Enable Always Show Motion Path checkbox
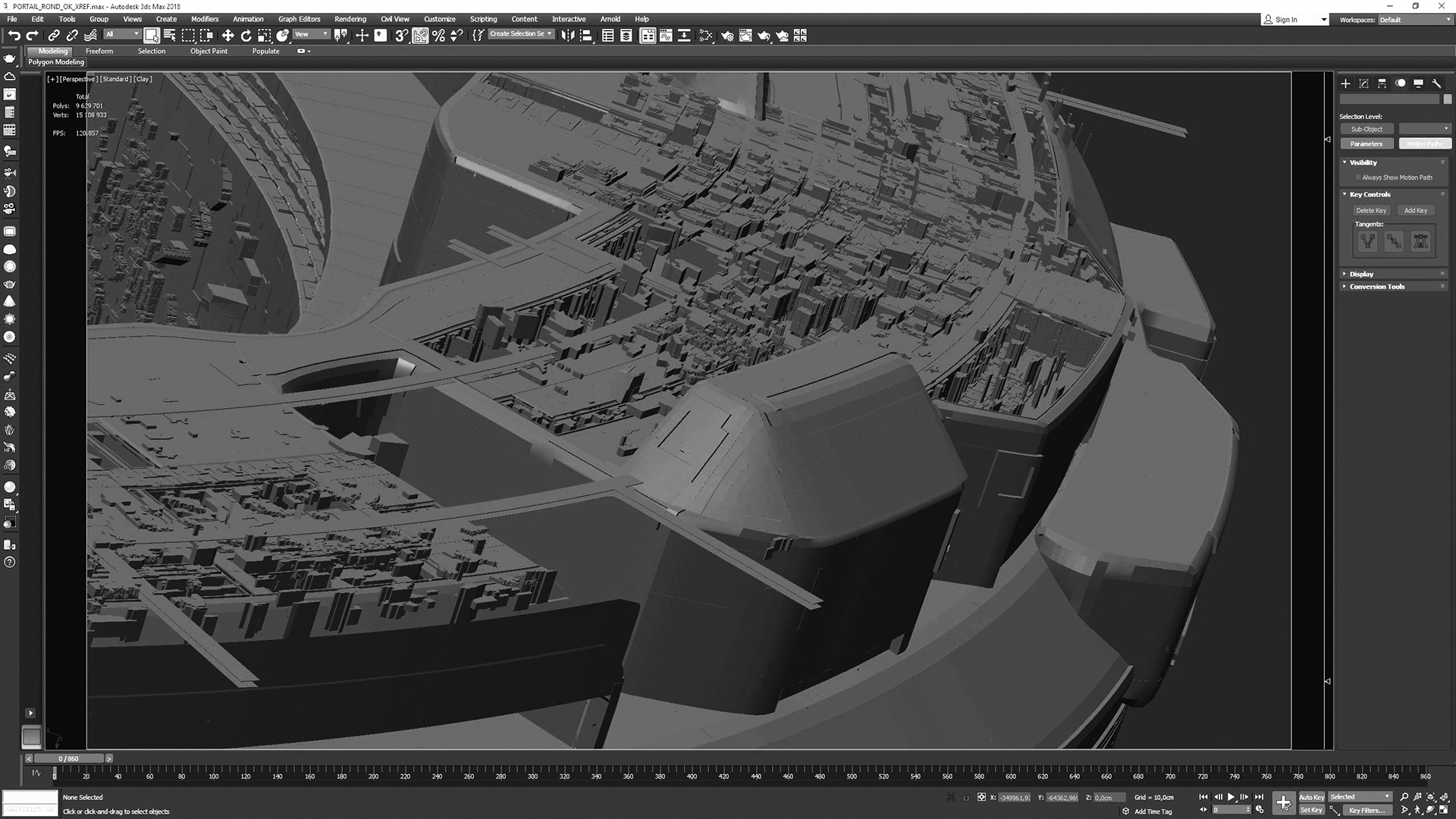 pyautogui.click(x=1358, y=177)
